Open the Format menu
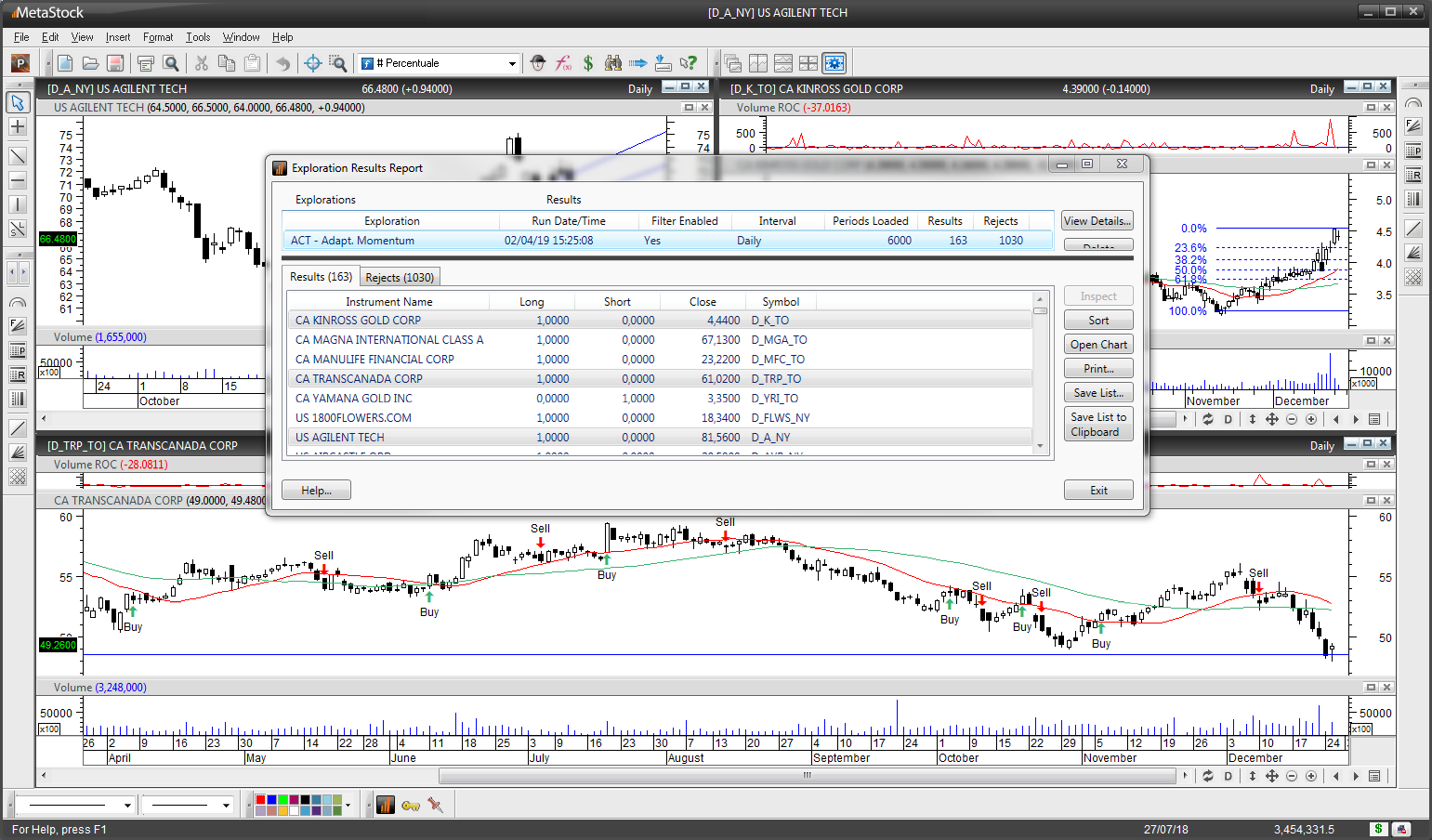The height and width of the screenshot is (840, 1432). pos(158,37)
